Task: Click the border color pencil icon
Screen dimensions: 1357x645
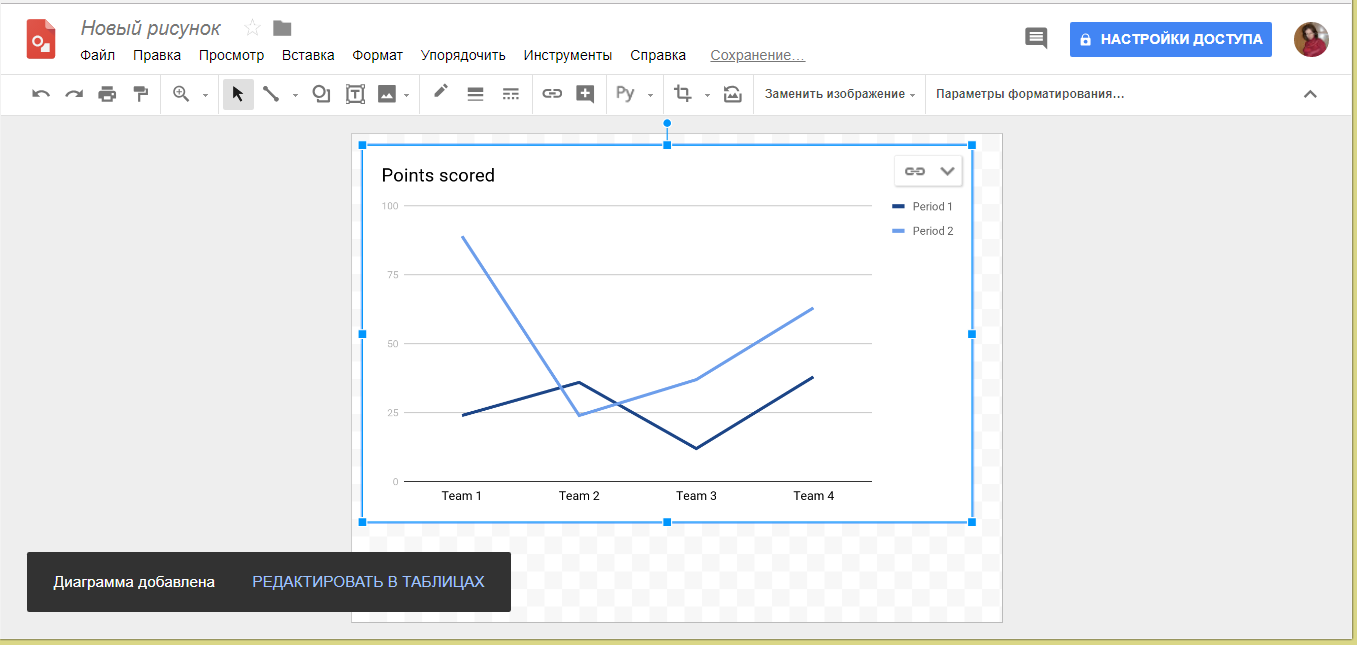Action: (441, 92)
